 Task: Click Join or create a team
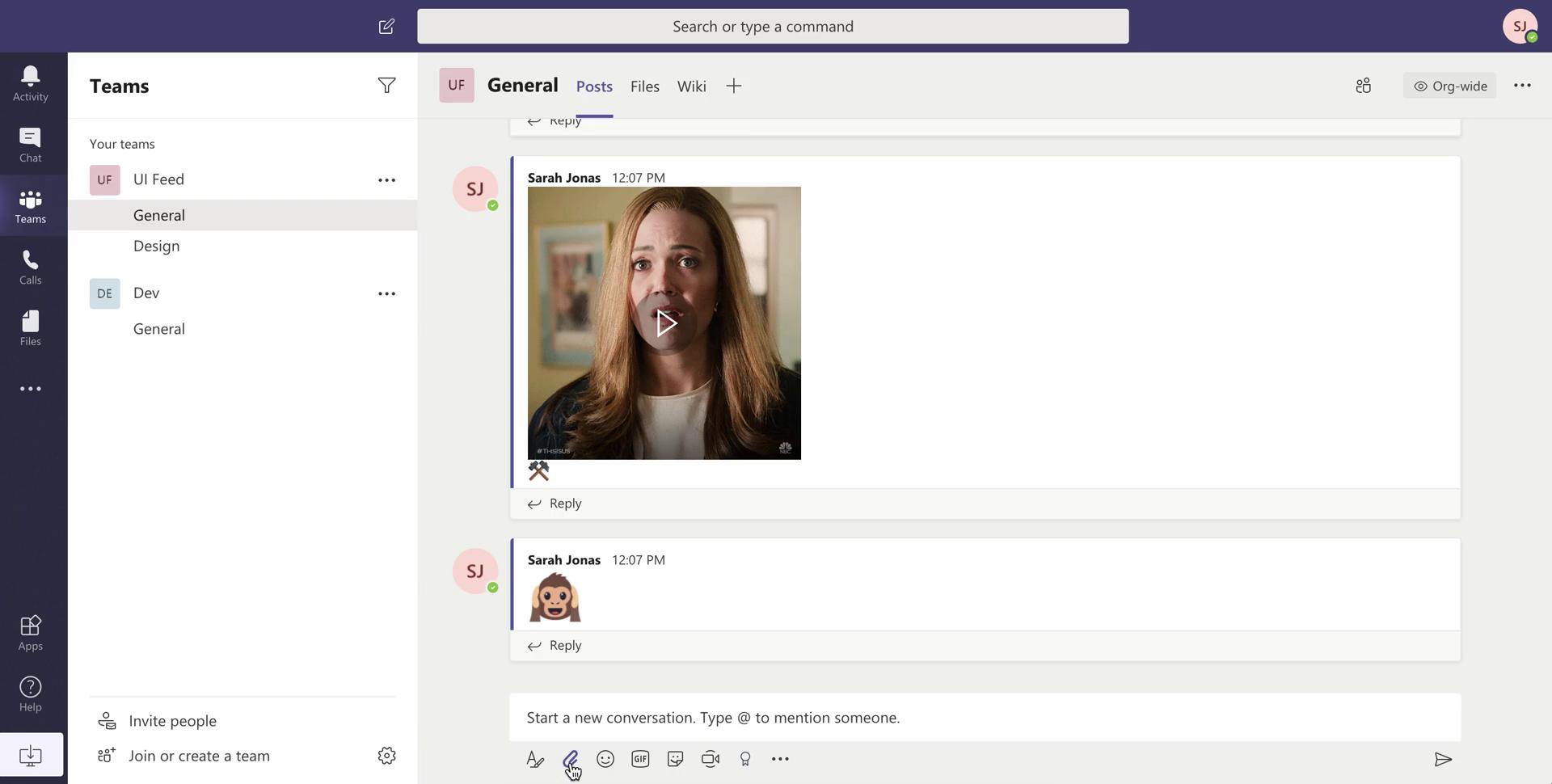point(183,756)
